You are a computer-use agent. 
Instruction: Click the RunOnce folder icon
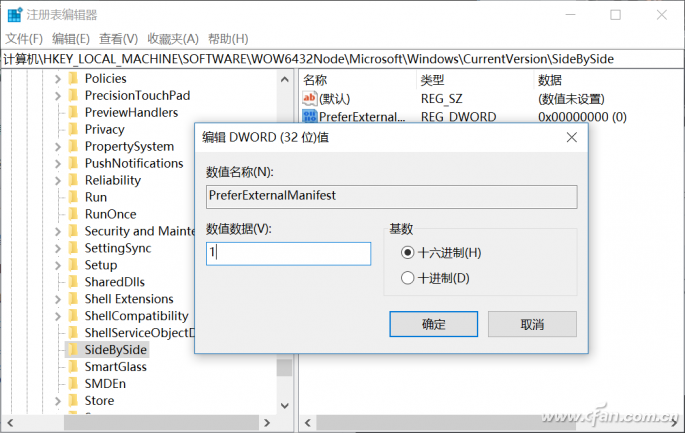[73, 214]
